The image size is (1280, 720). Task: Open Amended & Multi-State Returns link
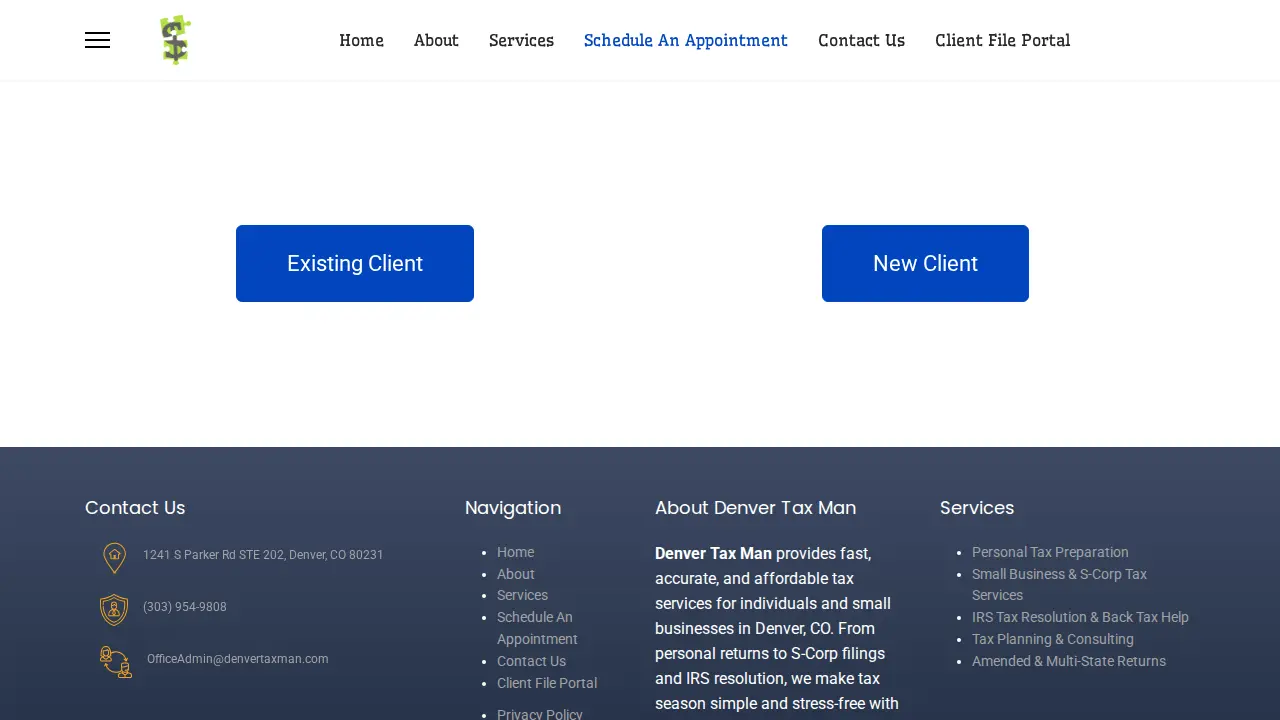(x=1069, y=661)
